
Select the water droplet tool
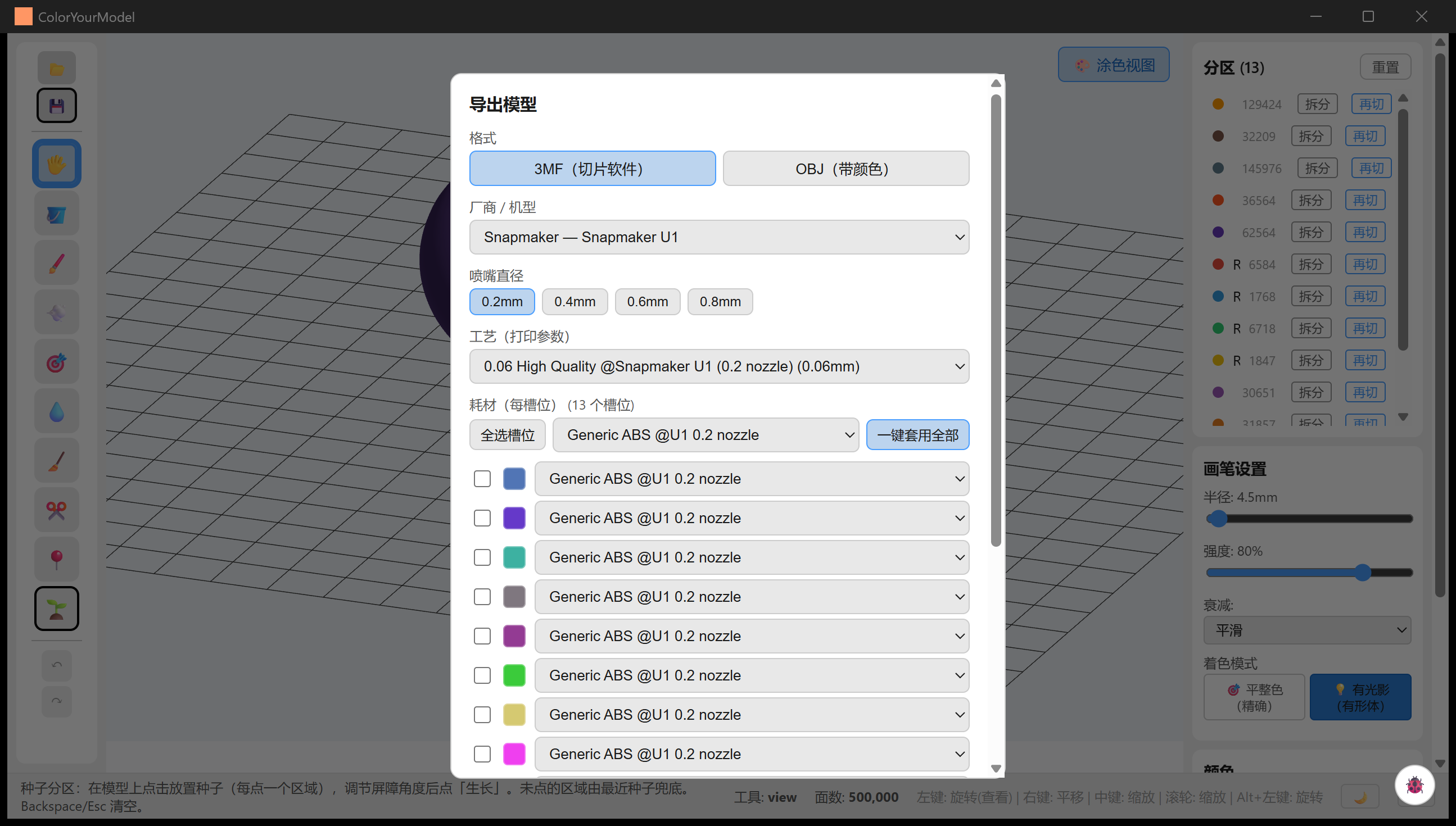(x=57, y=412)
